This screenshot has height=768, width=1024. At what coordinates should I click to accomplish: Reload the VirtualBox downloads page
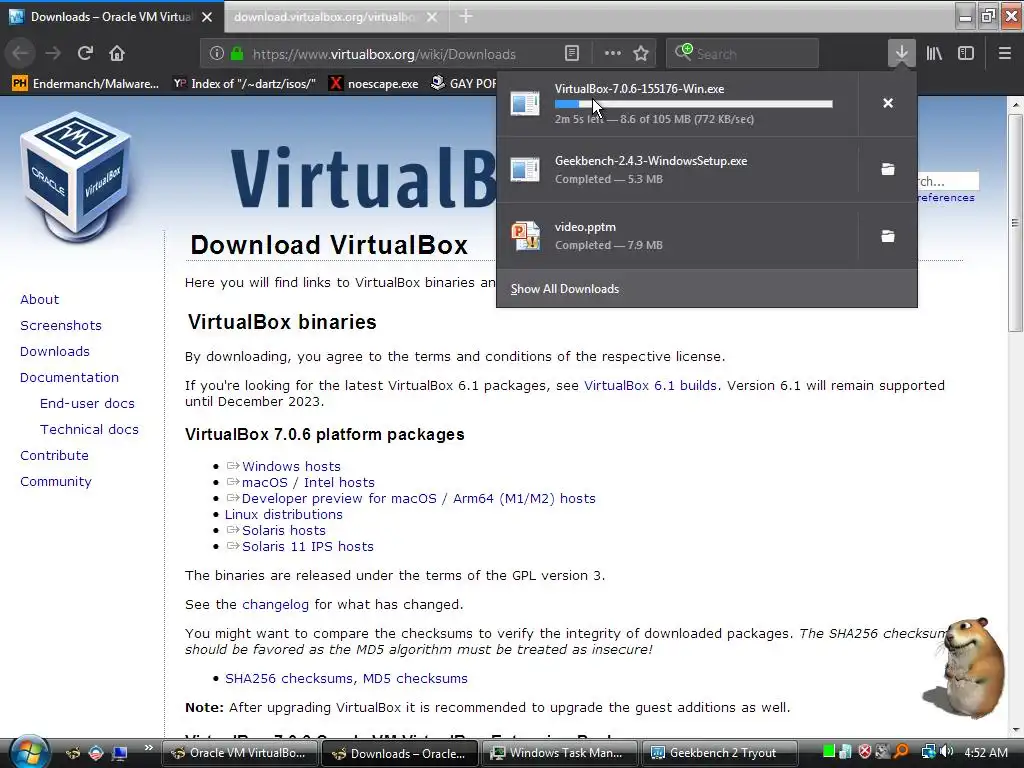click(x=85, y=53)
